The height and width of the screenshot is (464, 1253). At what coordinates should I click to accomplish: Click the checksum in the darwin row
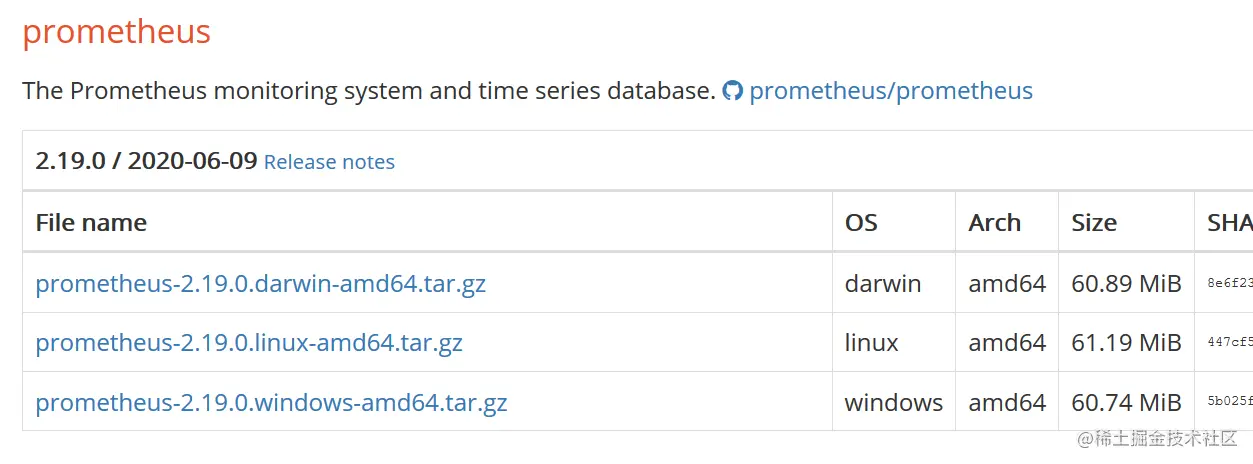coord(1230,284)
